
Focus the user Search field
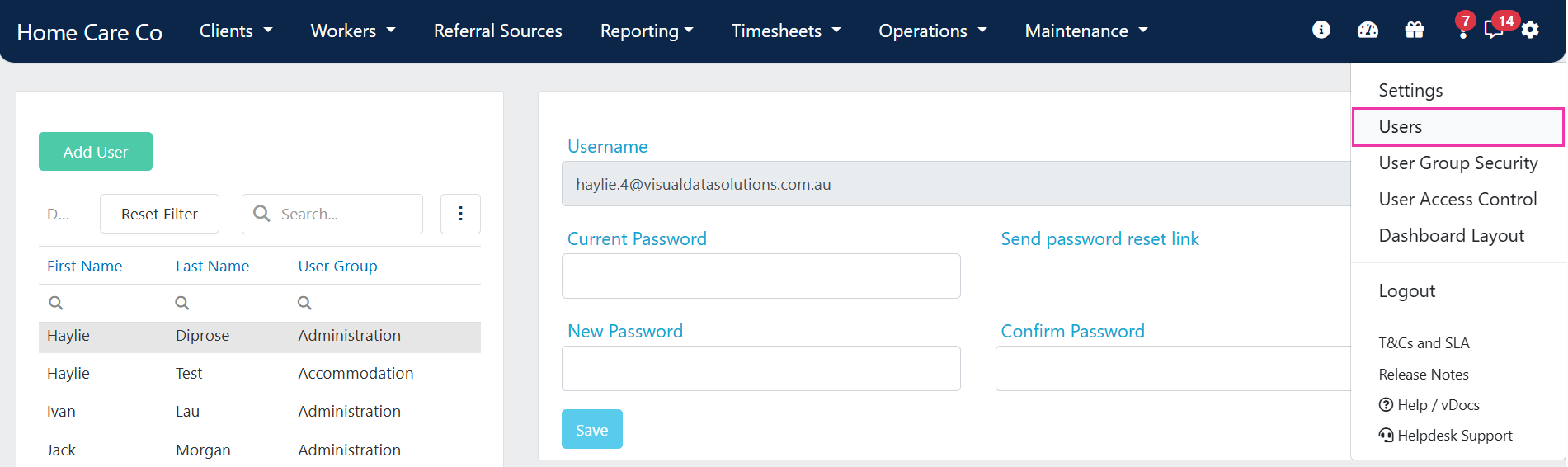coord(332,215)
